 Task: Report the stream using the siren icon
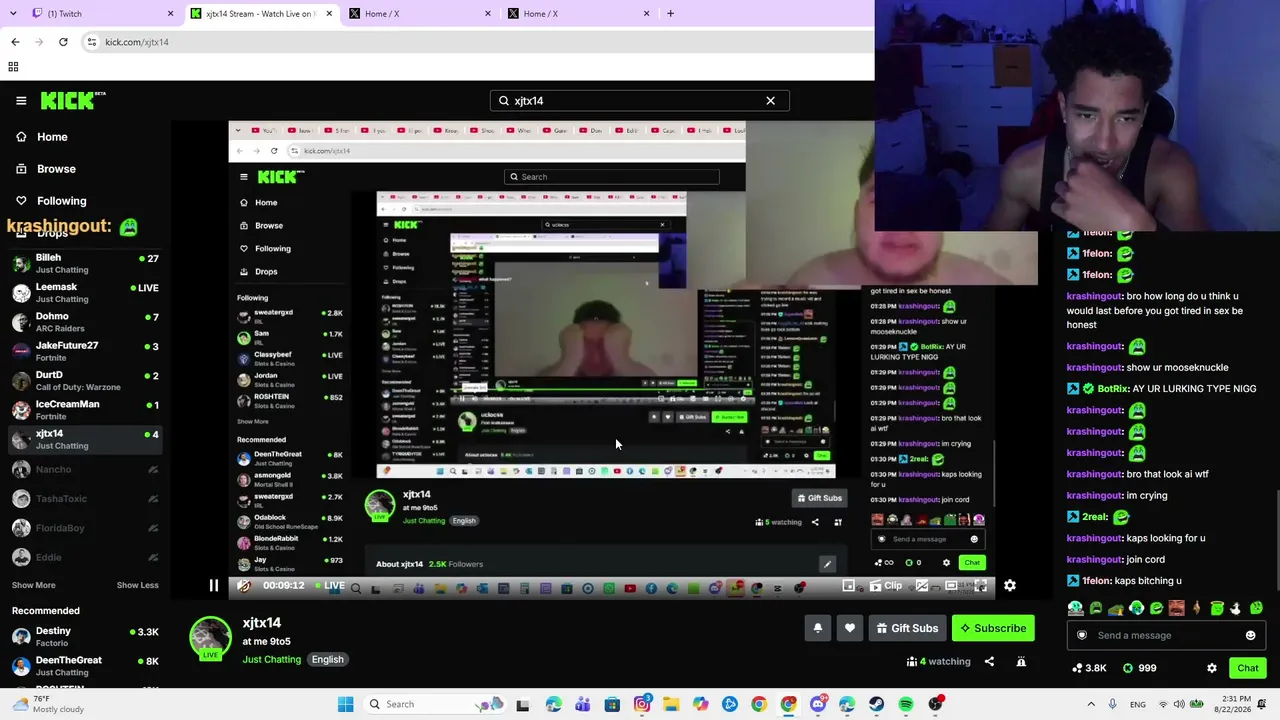click(x=1021, y=661)
